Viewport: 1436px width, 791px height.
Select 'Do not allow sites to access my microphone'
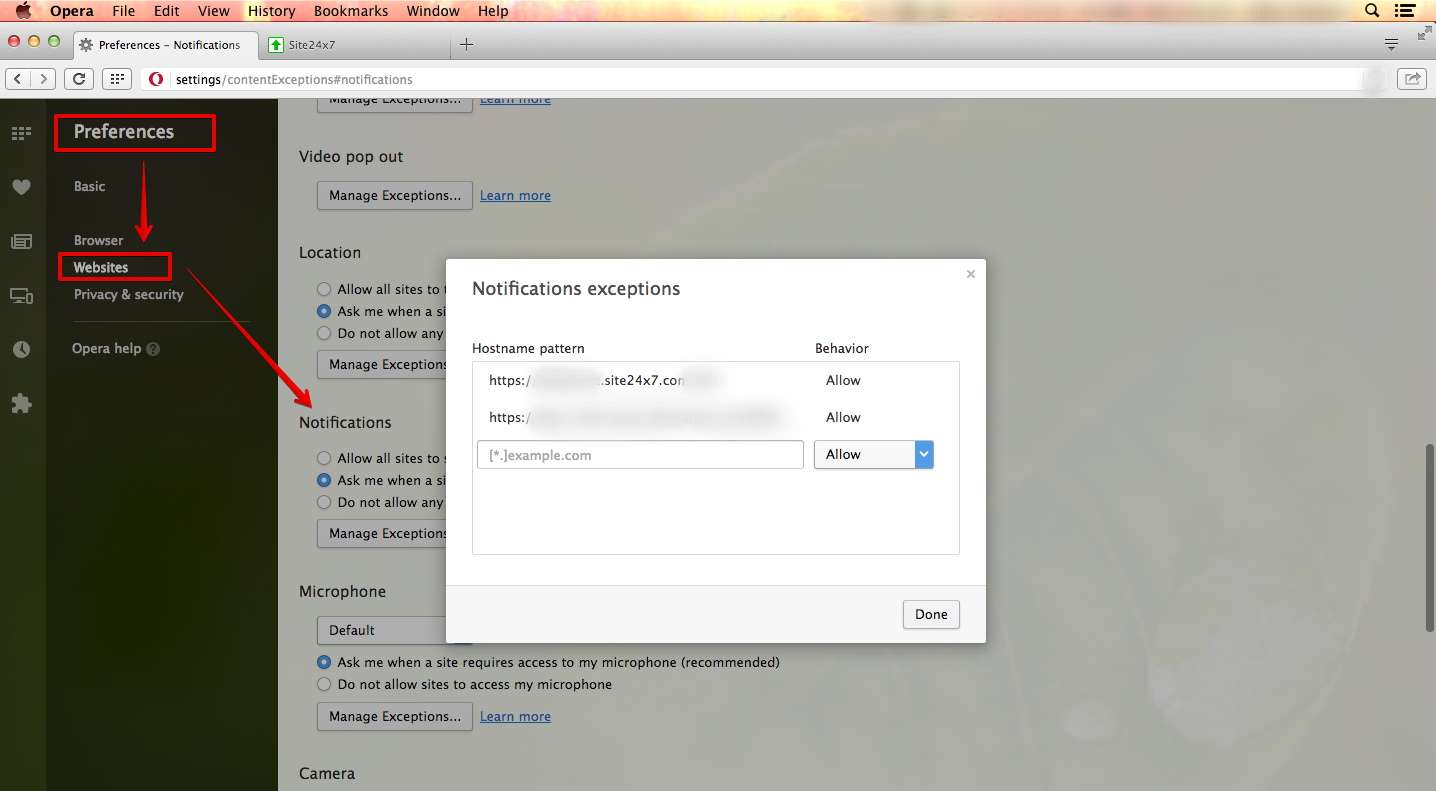[x=324, y=685]
